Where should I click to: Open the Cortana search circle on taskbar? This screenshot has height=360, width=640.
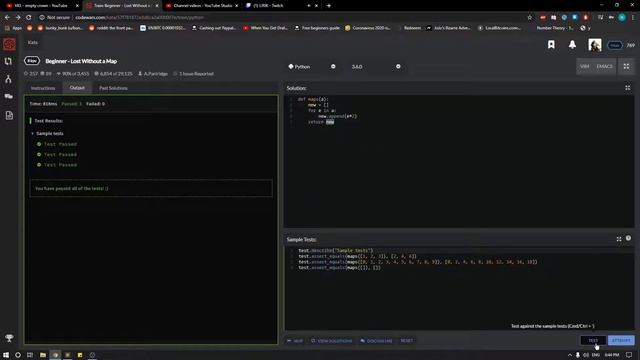tap(18, 355)
